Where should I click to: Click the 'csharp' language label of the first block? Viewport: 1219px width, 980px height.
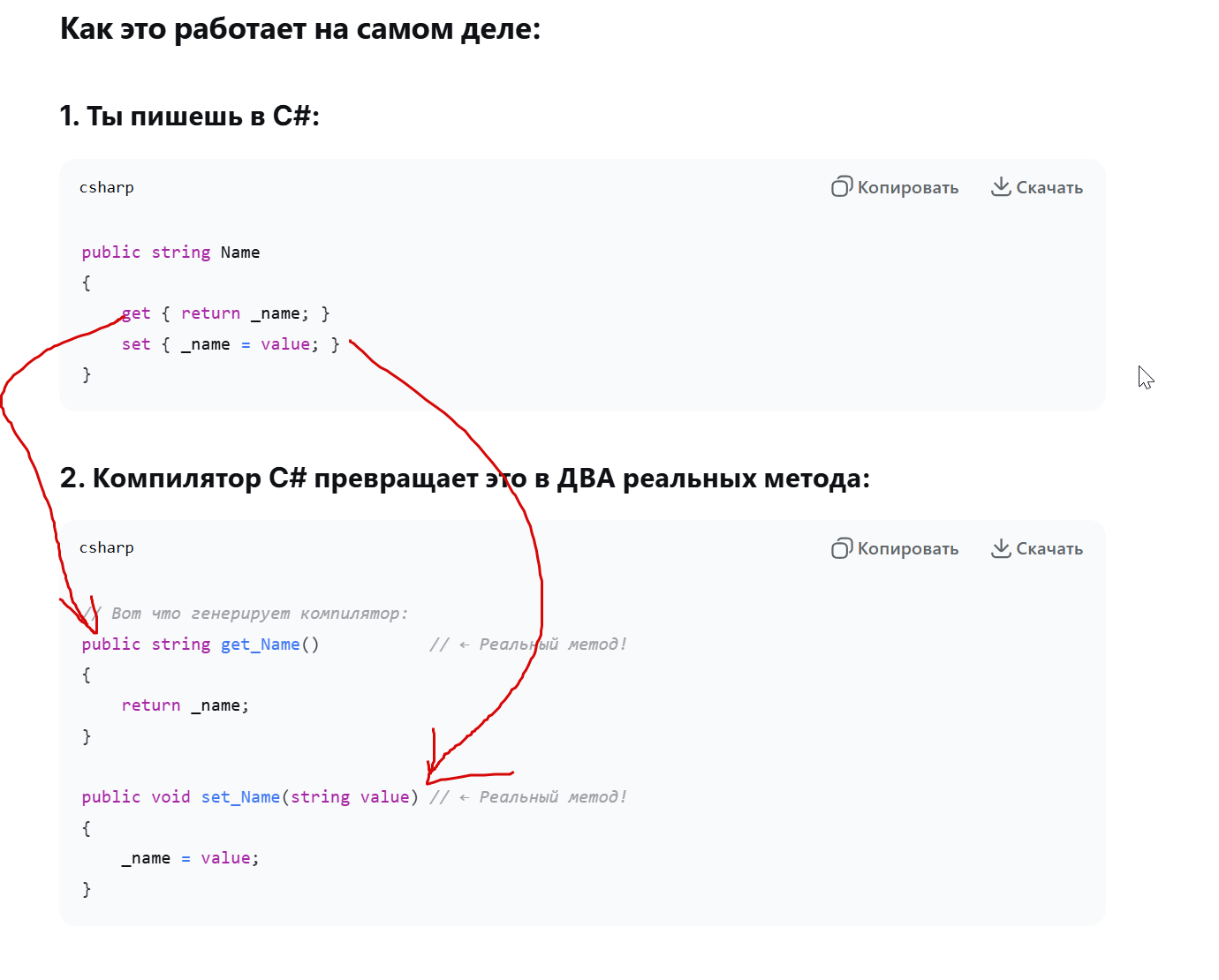click(x=107, y=187)
